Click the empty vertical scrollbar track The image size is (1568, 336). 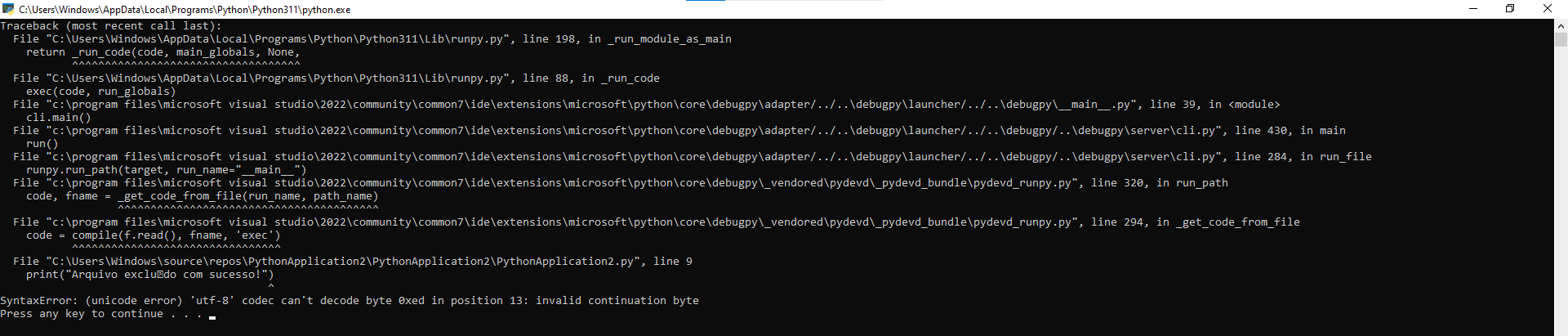(x=1561, y=188)
